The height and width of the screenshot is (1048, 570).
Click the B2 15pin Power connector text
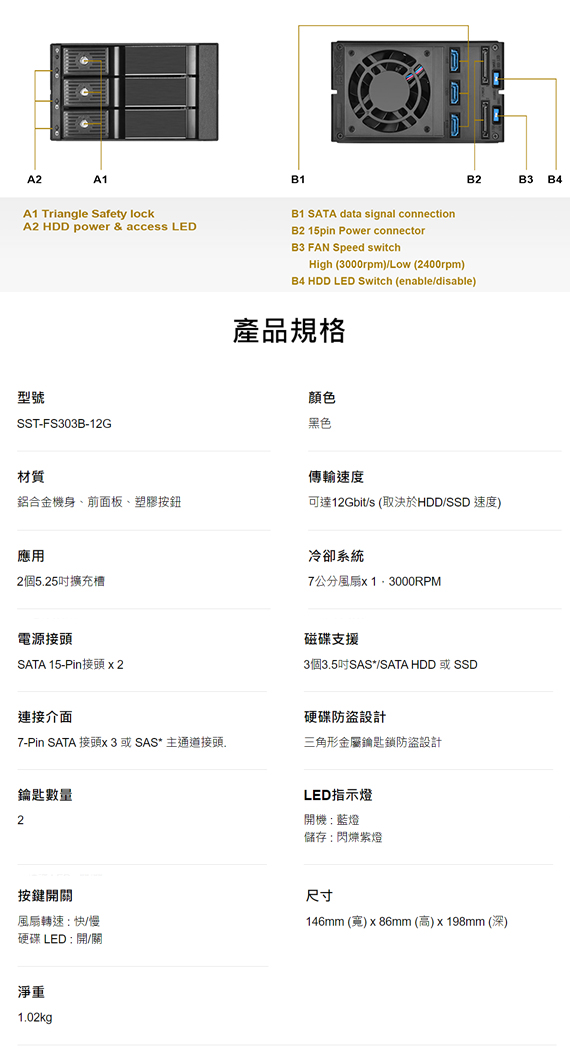[x=358, y=231]
